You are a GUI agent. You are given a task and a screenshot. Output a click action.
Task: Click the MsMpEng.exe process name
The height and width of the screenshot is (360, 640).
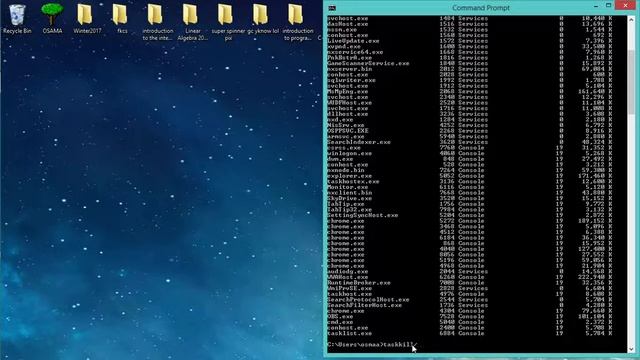348,91
